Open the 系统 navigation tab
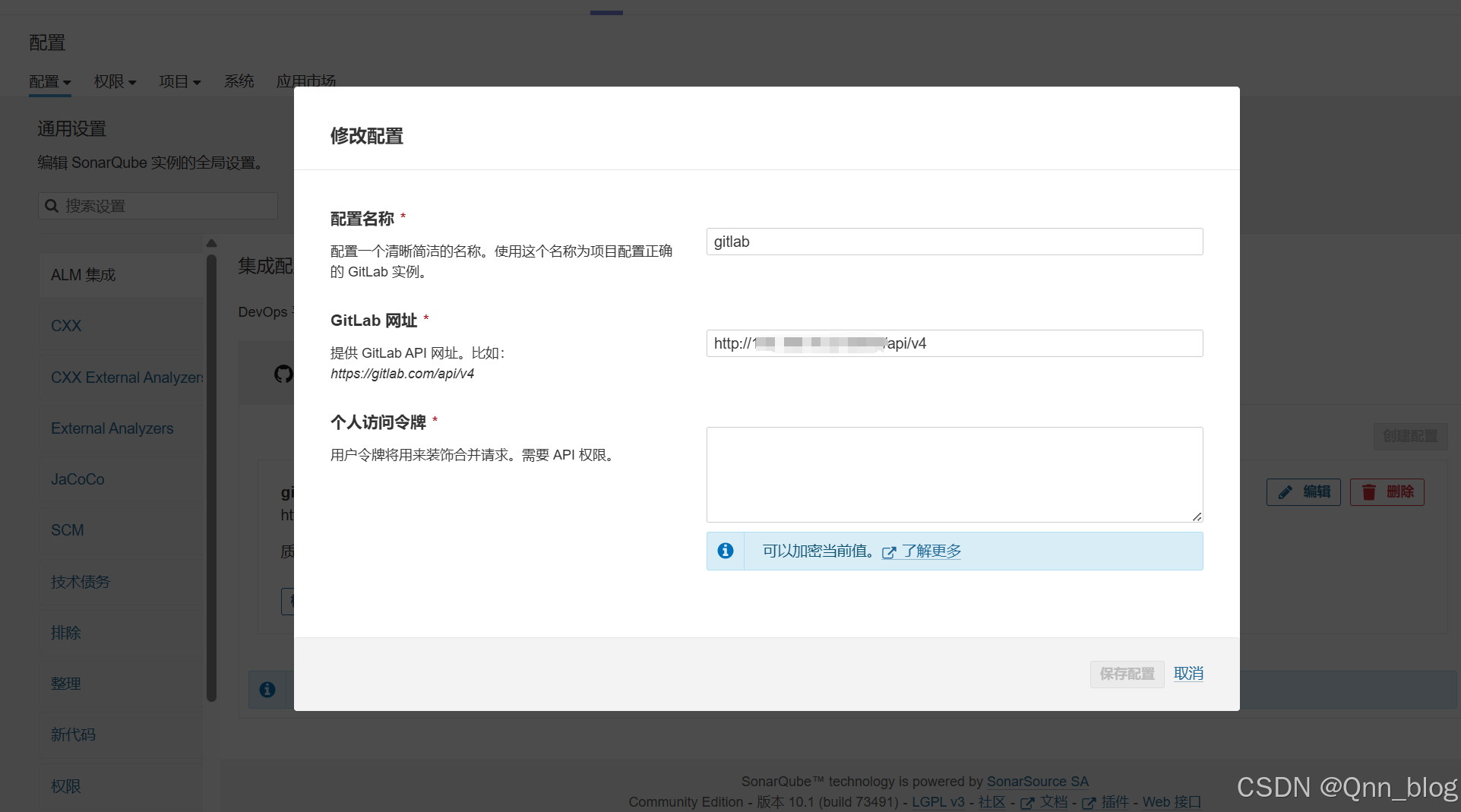The image size is (1461, 812). click(x=239, y=81)
